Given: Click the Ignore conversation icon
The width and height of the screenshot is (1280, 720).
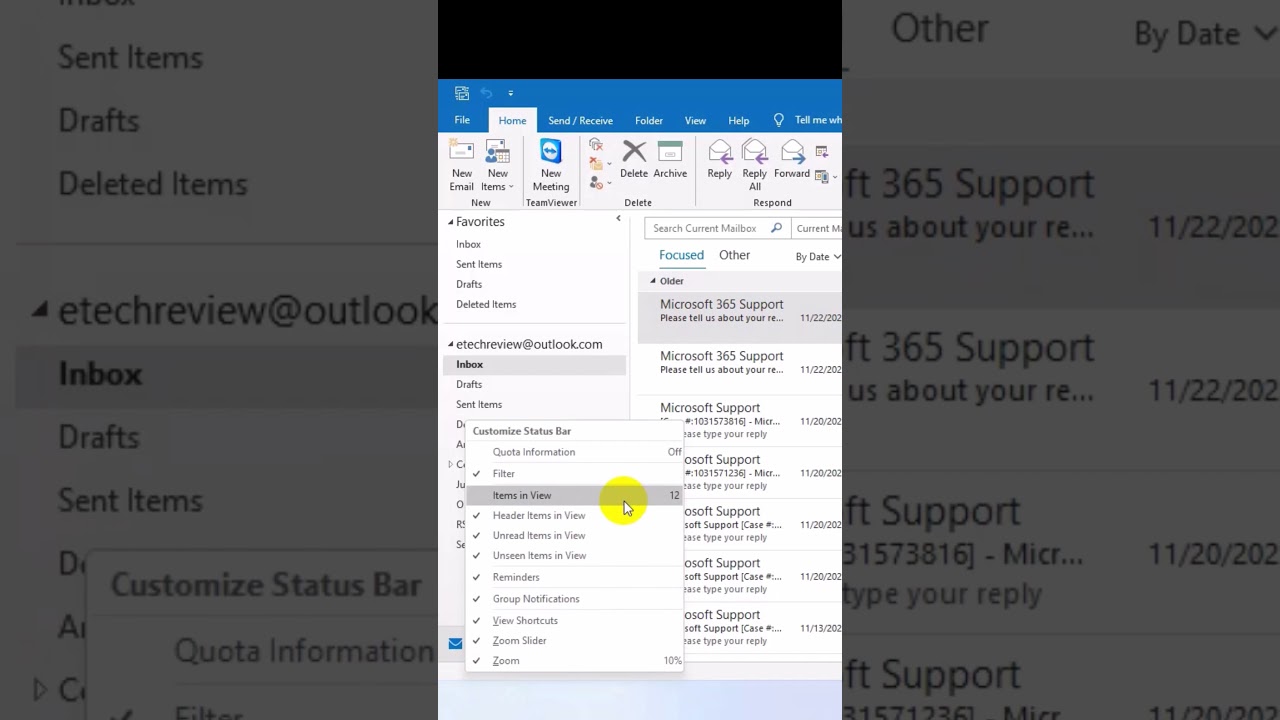Looking at the screenshot, I should [596, 145].
